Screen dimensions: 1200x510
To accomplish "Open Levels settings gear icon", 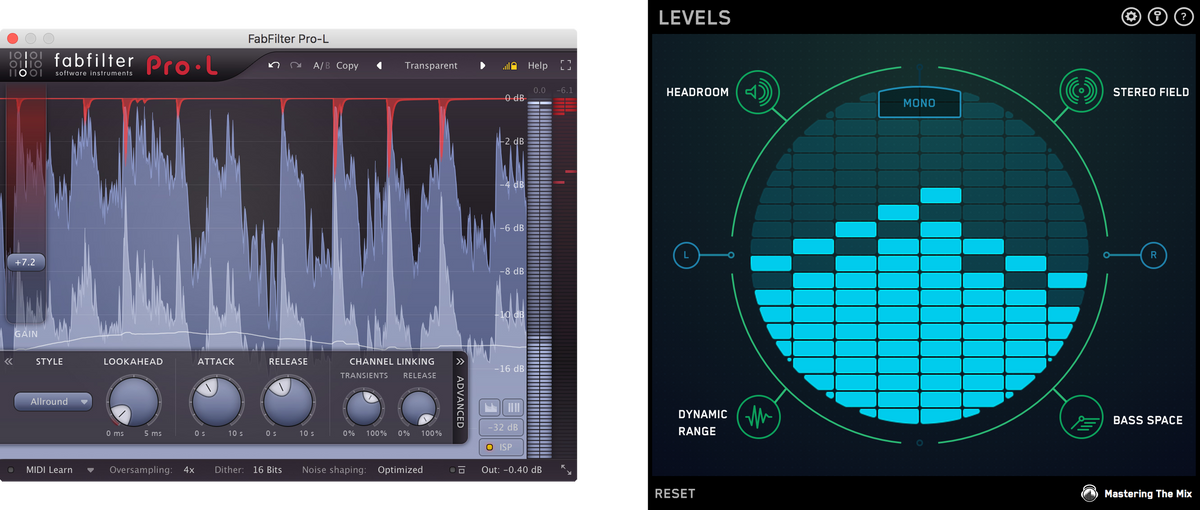I will click(1132, 16).
